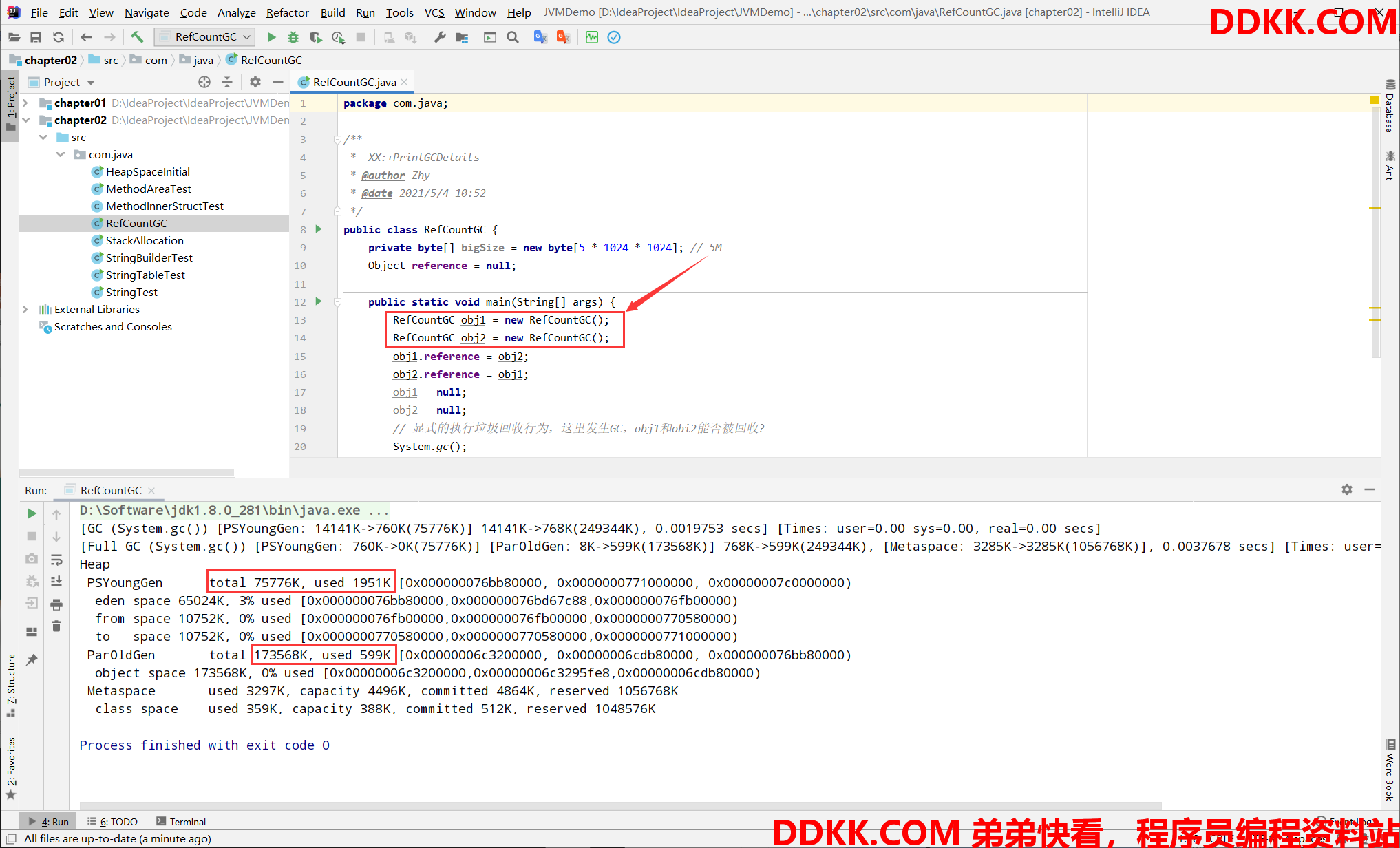This screenshot has width=1400, height=848.
Task: Open Search Everywhere with the magnifier icon
Action: point(513,37)
